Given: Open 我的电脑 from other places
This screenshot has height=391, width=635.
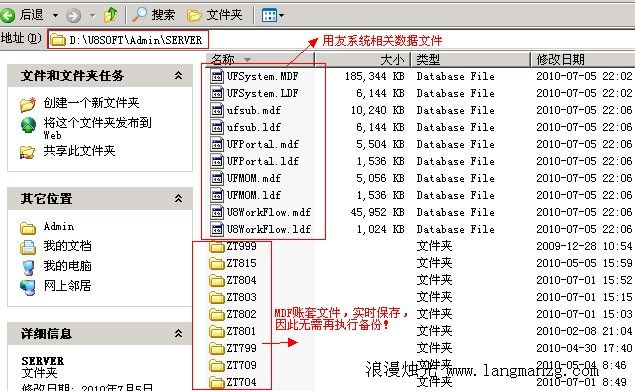Looking at the screenshot, I should click(x=68, y=266).
